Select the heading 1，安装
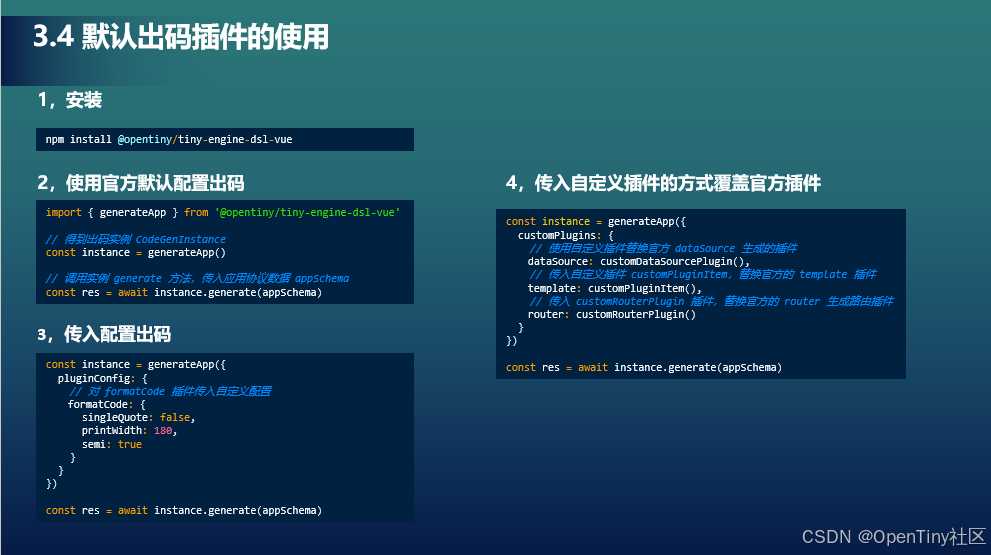Screen dimensions: 991x555 (70, 100)
